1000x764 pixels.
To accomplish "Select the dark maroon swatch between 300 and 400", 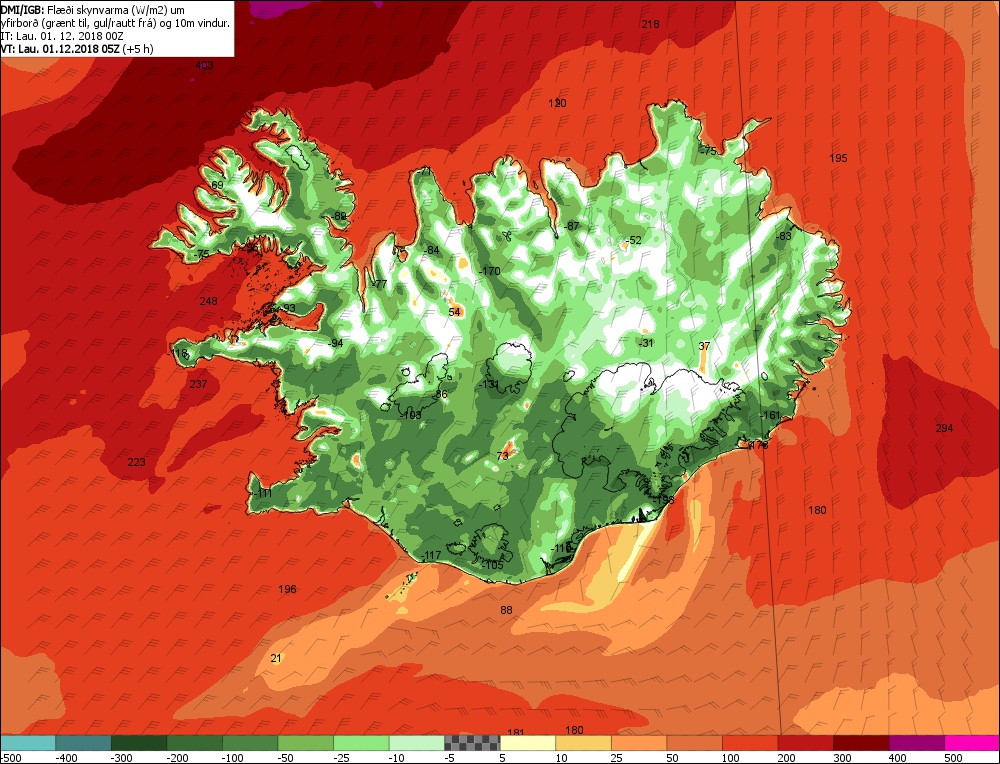I will click(x=861, y=743).
